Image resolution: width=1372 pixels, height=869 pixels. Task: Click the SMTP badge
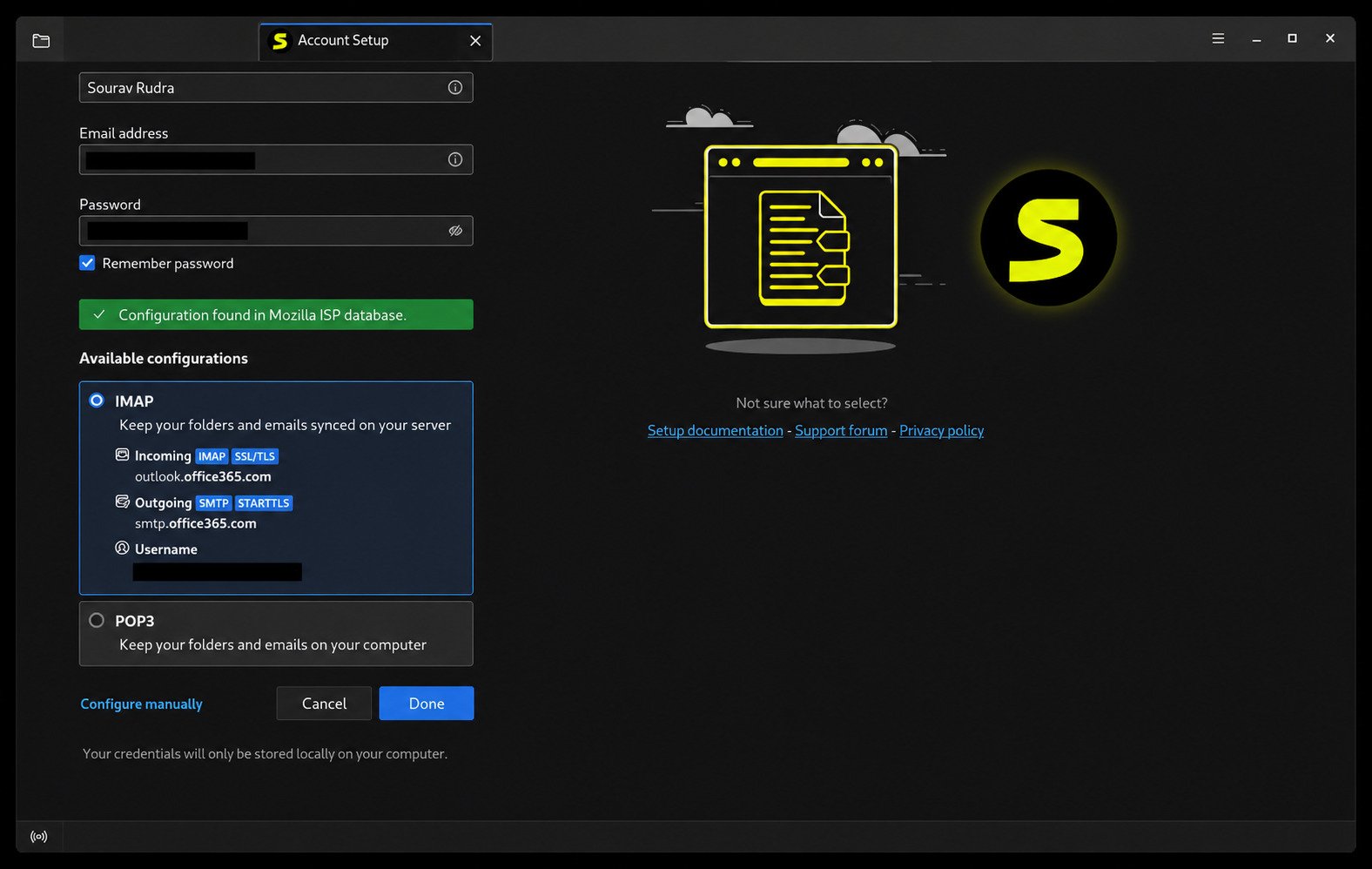coord(213,503)
